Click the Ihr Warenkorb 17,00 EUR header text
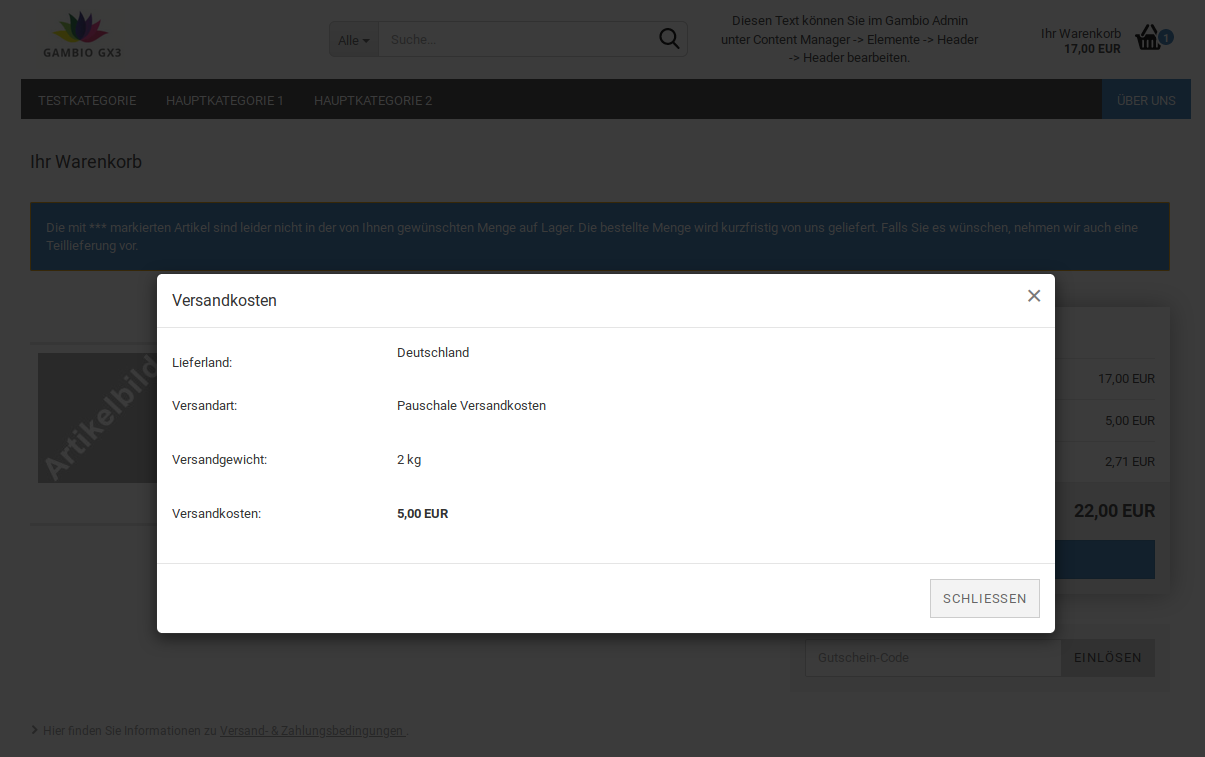 pos(1080,41)
